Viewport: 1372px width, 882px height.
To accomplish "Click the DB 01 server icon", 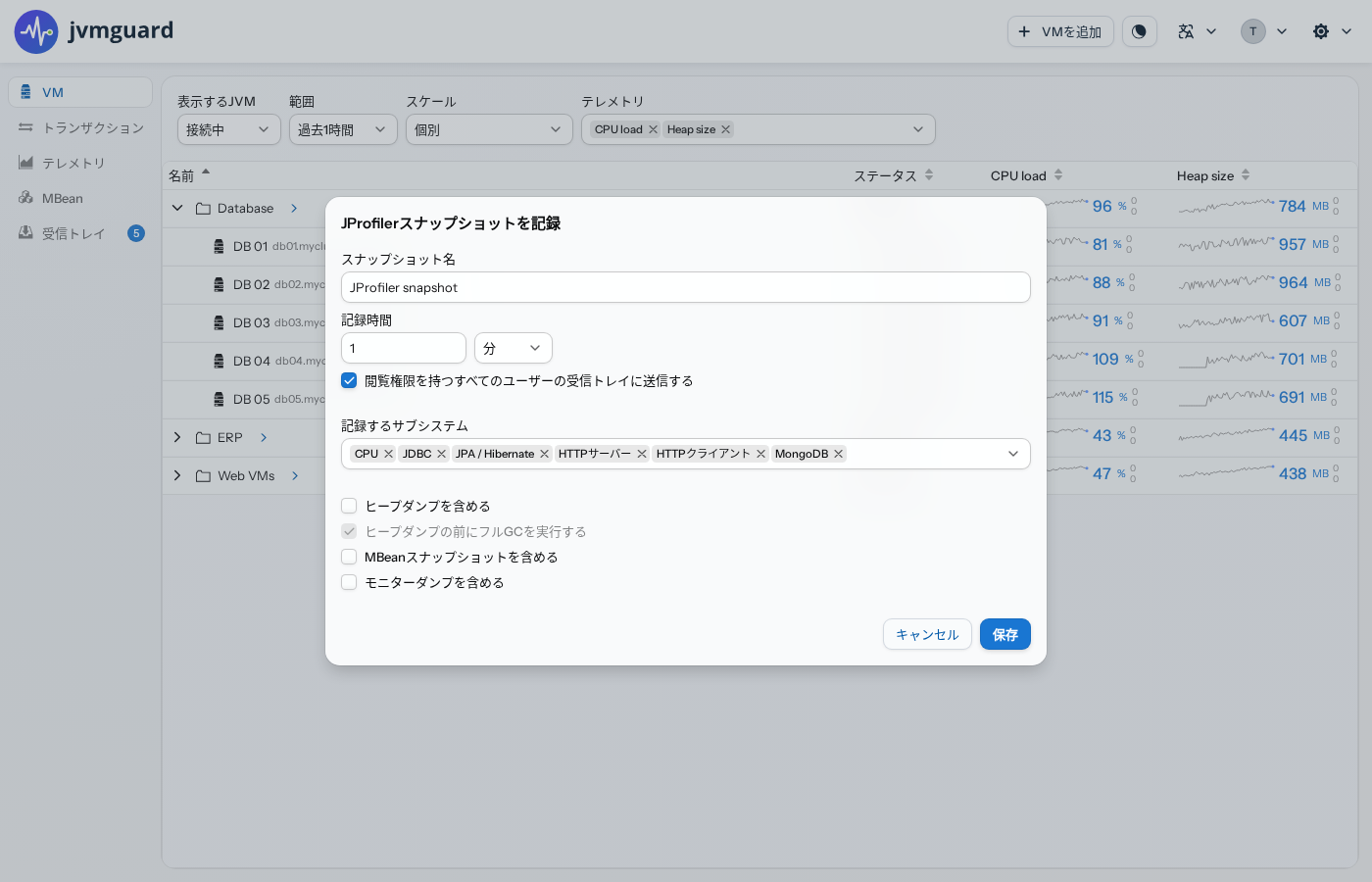I will pos(219,246).
